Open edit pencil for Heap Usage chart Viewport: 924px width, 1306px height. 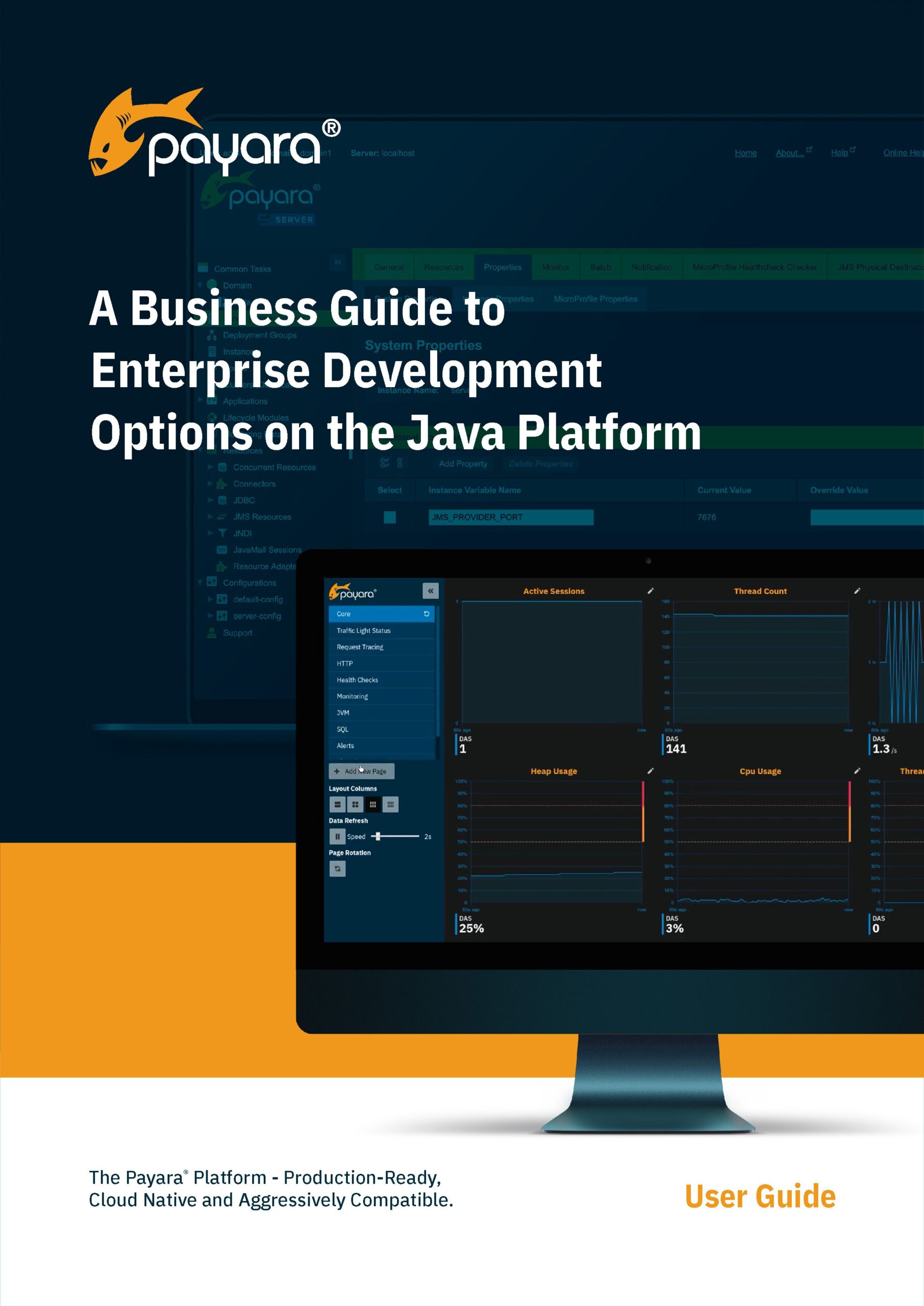(x=651, y=771)
